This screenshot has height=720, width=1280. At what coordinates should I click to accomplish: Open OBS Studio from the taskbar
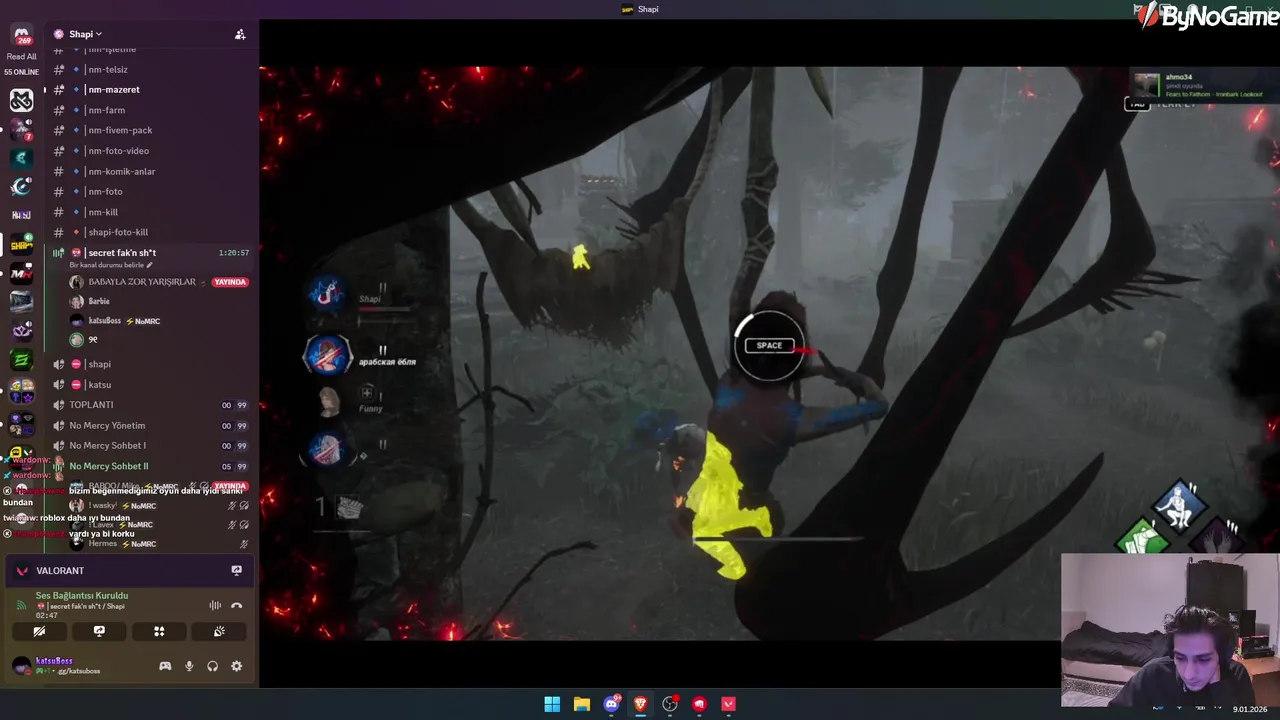[x=670, y=704]
